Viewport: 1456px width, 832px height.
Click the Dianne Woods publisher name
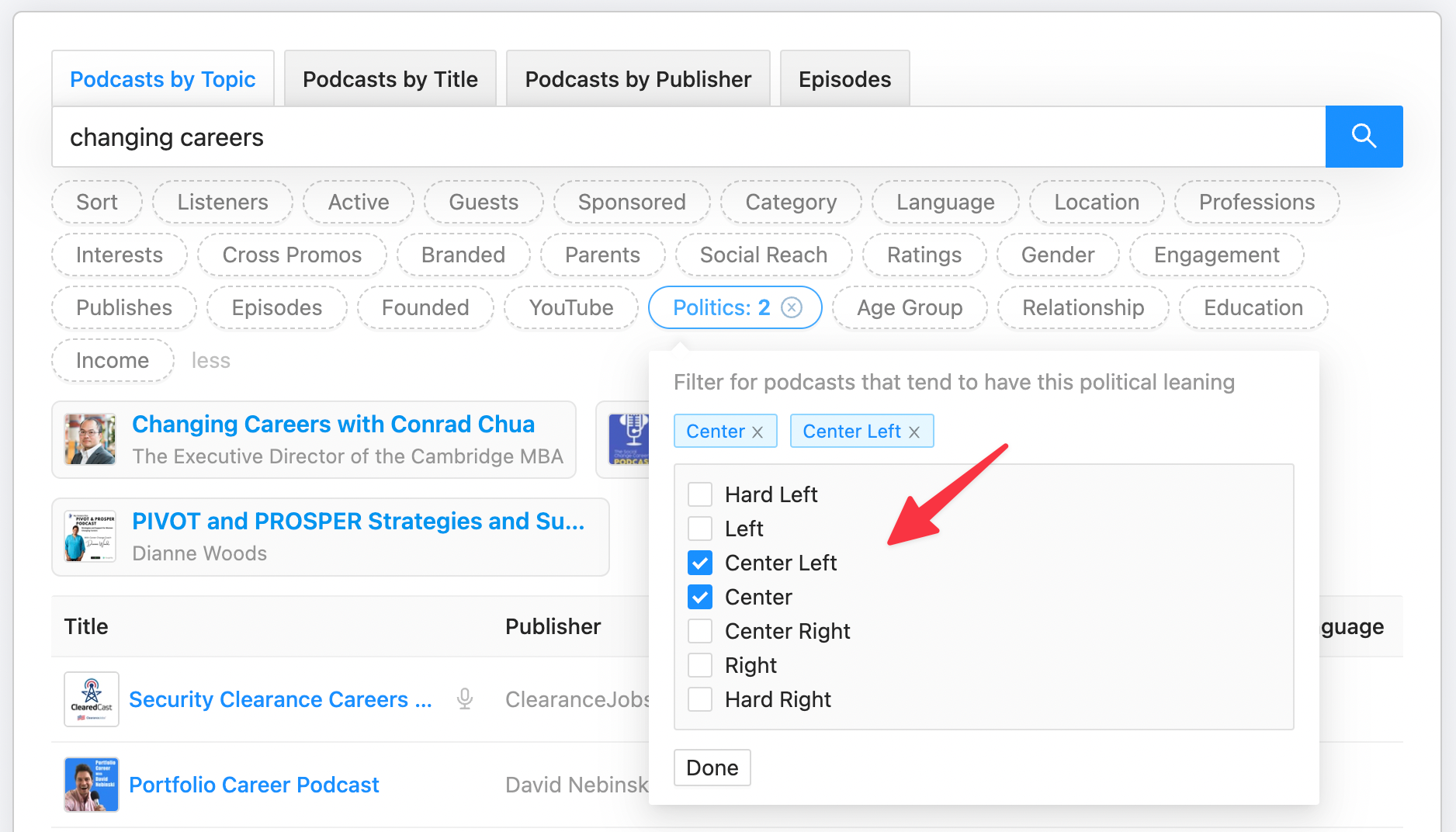[x=199, y=553]
